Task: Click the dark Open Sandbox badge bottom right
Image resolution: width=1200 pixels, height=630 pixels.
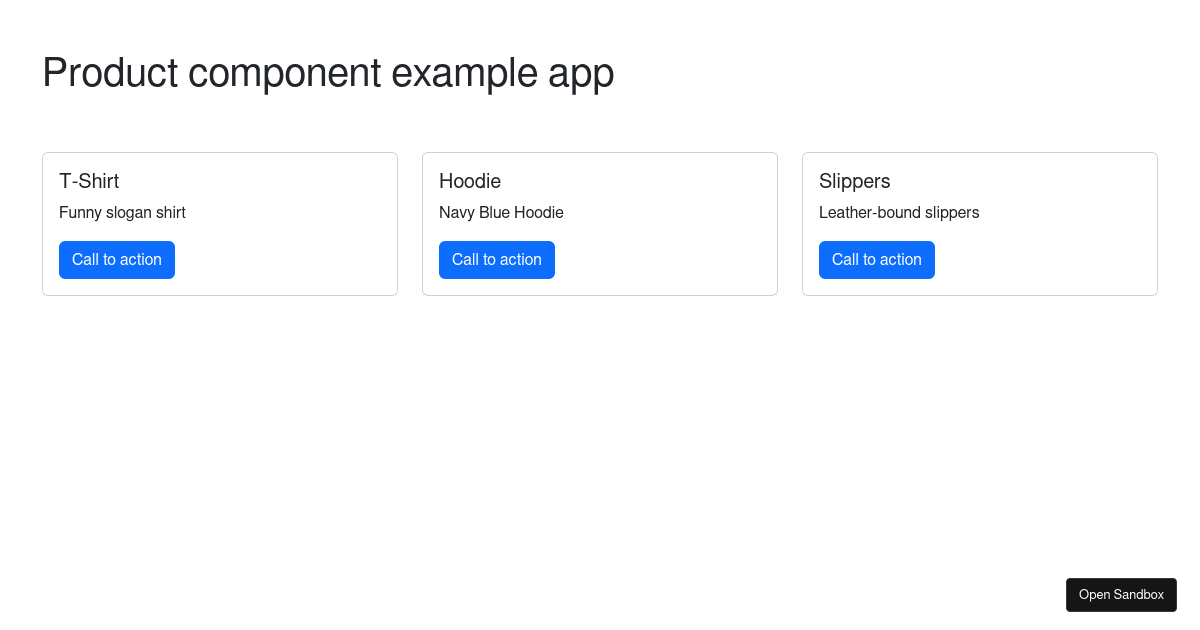Action: 1121,594
